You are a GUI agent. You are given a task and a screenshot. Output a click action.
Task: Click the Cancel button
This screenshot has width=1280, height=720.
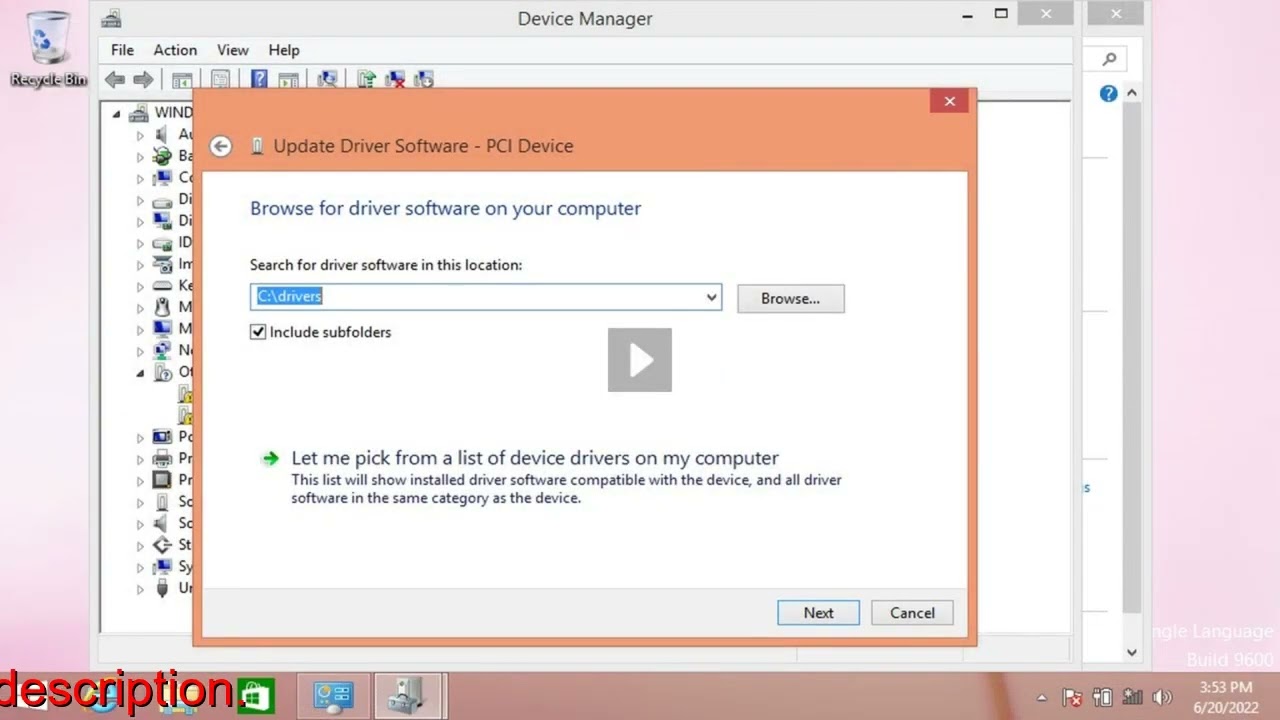pyautogui.click(x=912, y=613)
